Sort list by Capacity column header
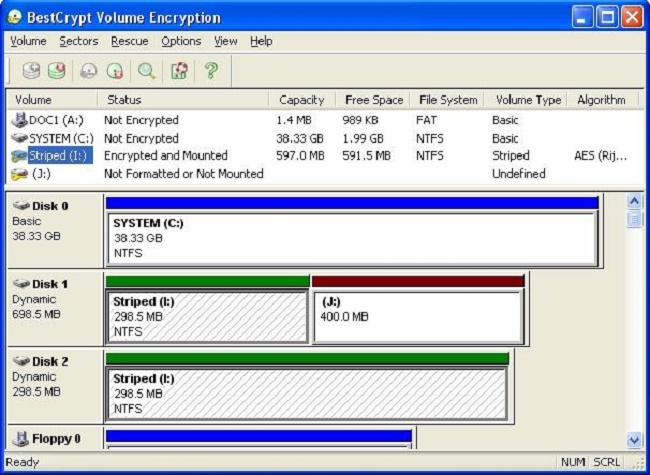This screenshot has width=650, height=475. [302, 100]
